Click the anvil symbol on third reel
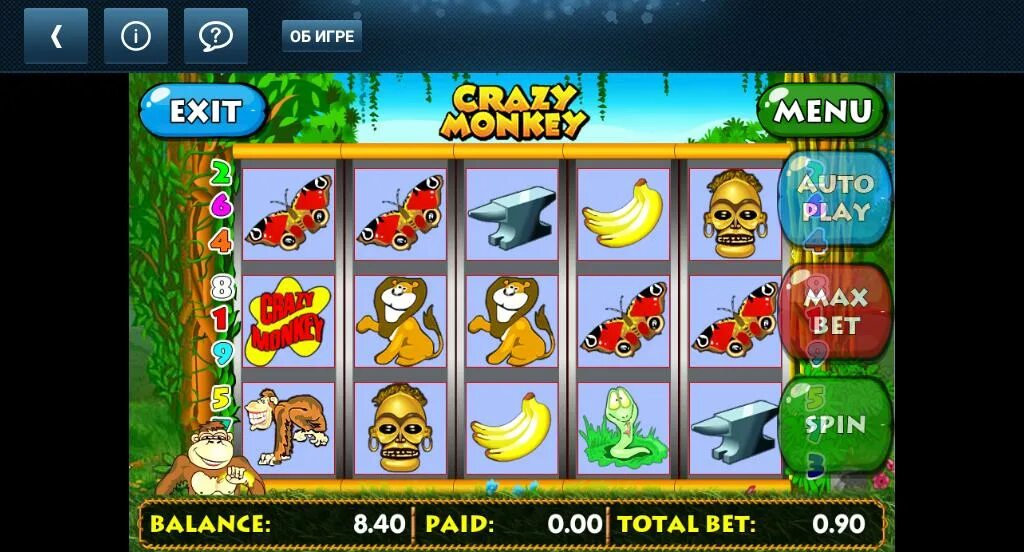The image size is (1024, 552). tap(511, 214)
